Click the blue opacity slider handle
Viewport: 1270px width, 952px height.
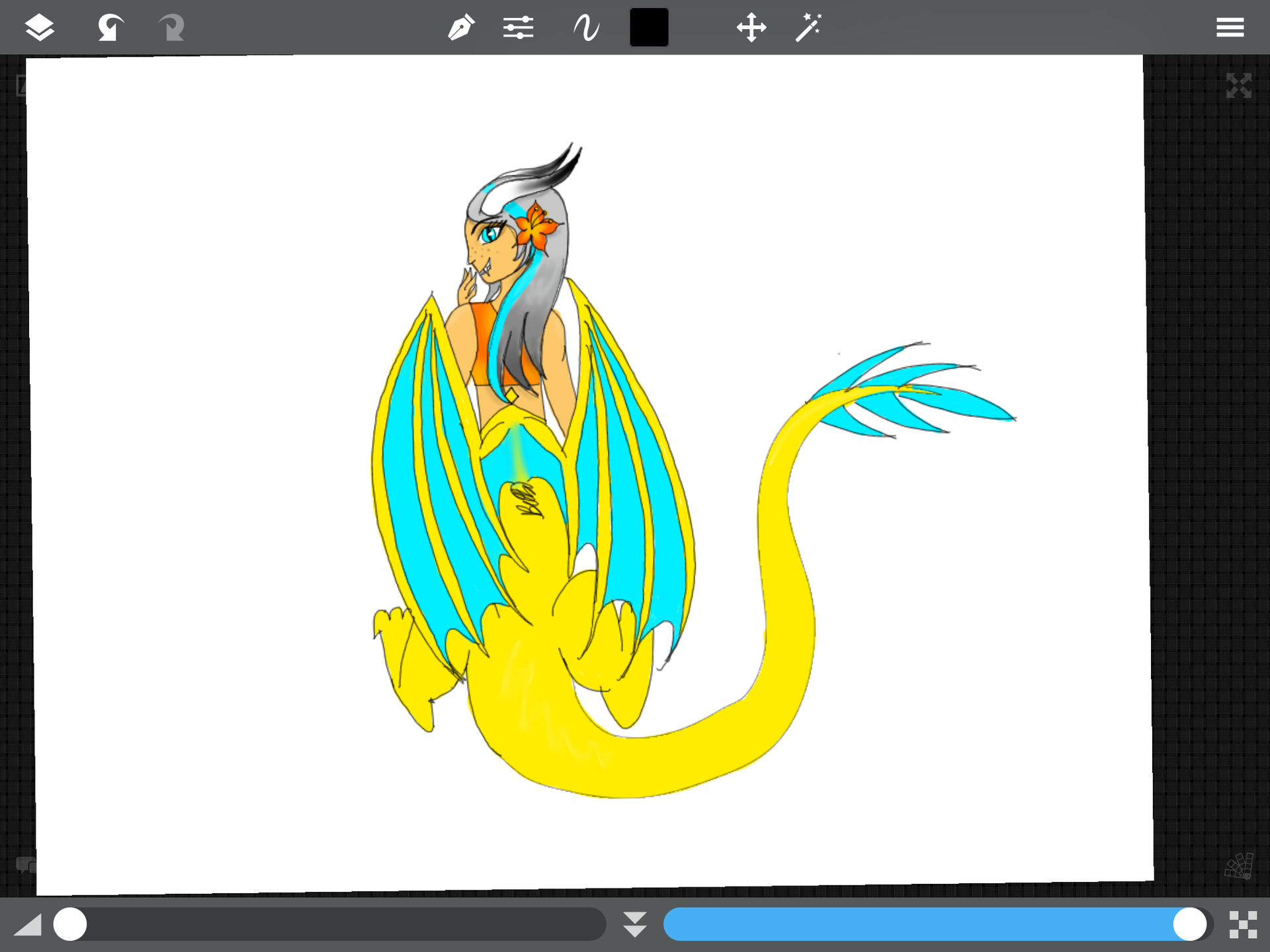coord(1190,924)
